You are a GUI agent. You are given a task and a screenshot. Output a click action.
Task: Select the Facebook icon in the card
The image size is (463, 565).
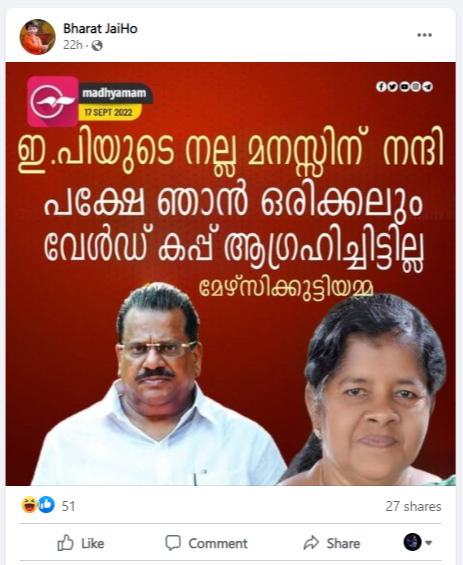(x=380, y=86)
